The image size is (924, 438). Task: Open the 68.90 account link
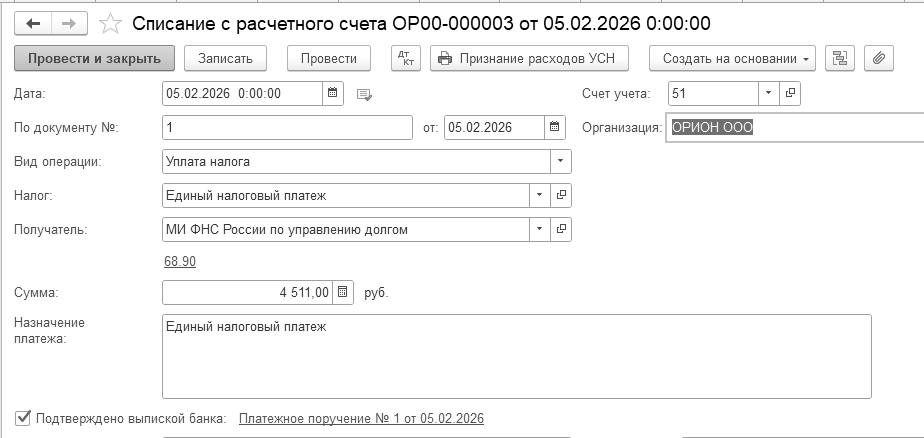tap(180, 262)
